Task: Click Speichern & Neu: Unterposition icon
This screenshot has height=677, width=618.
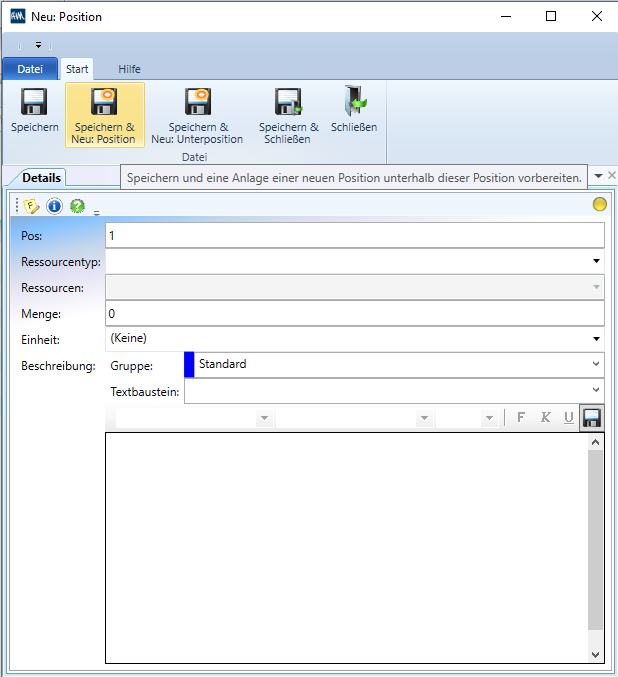Action: [197, 103]
